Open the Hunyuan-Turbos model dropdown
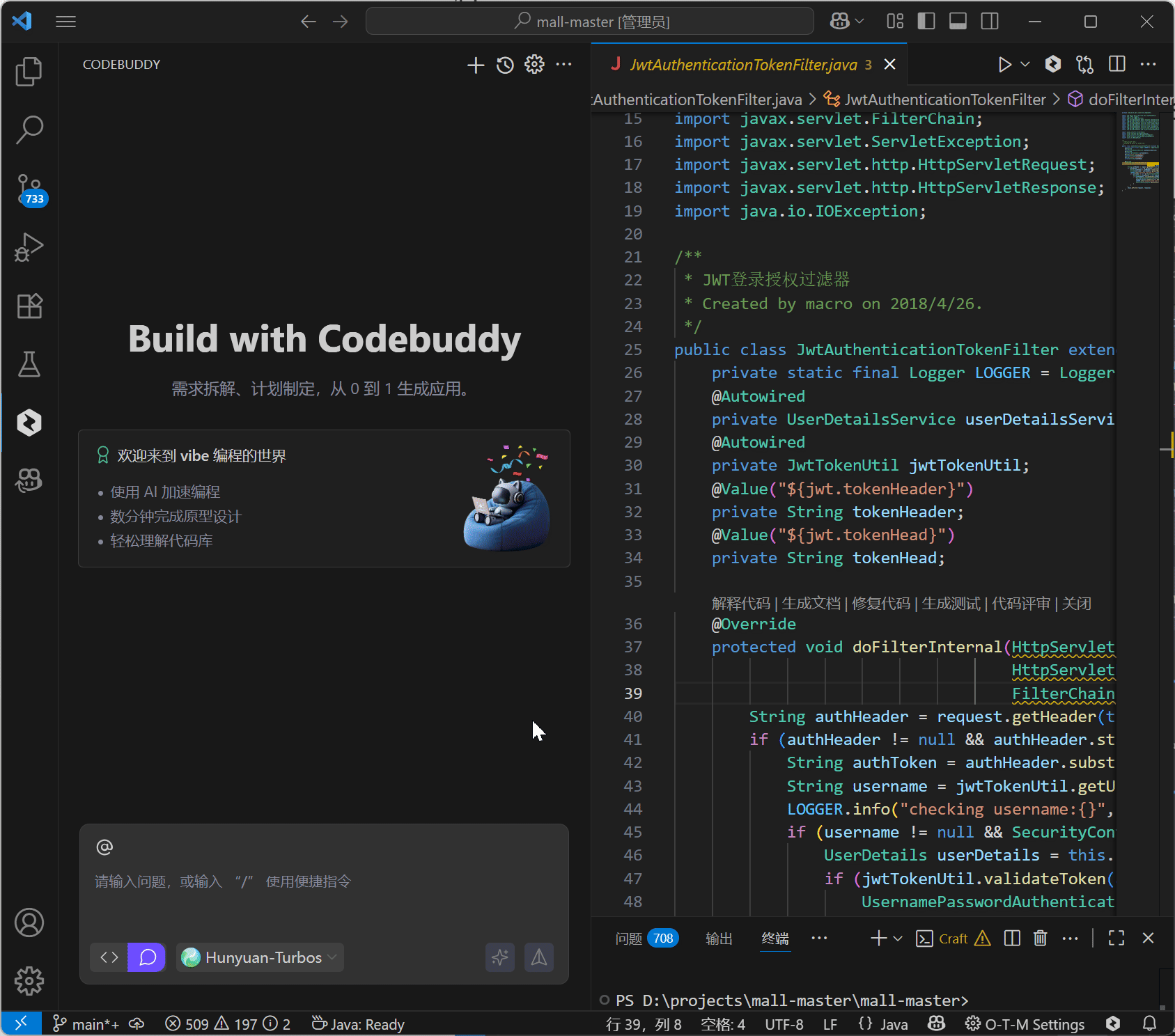Screen dimensions: 1175x1036 click(x=260, y=957)
